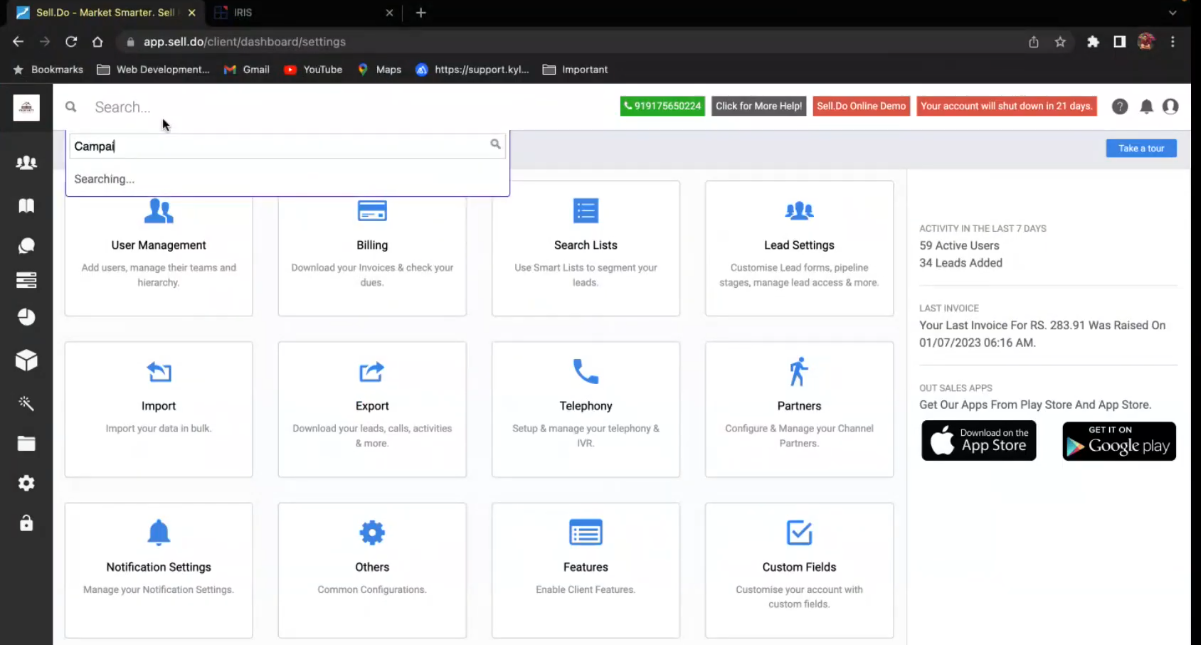
Task: Click the company logo at top left
Action: (26, 107)
